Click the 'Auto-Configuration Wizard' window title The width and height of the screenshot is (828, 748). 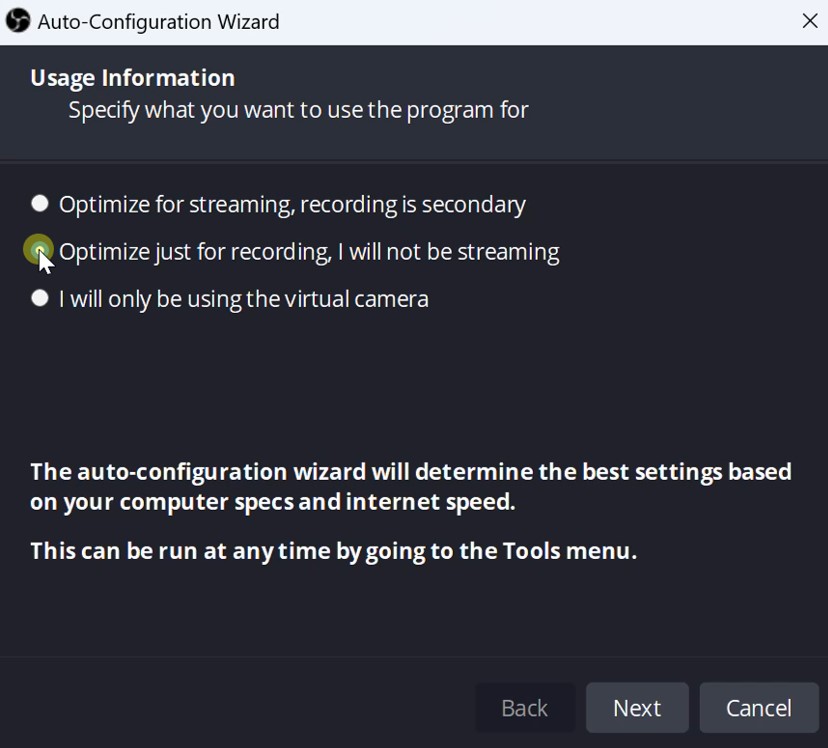[x=158, y=22]
